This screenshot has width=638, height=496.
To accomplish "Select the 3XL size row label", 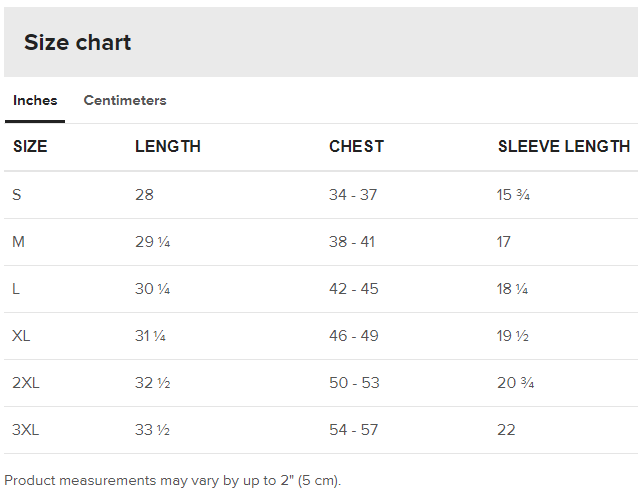I will coord(26,430).
